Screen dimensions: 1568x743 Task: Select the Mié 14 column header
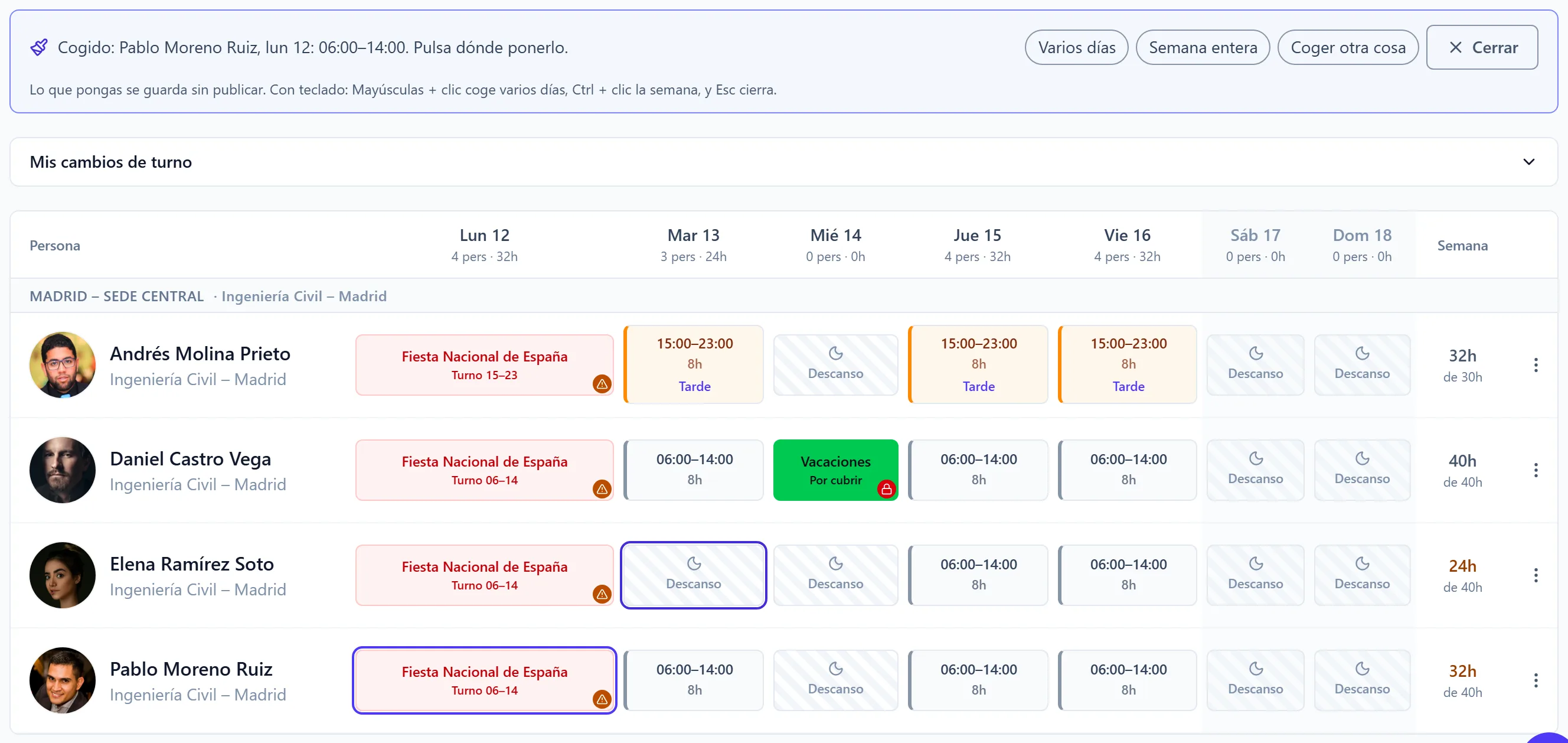click(835, 245)
